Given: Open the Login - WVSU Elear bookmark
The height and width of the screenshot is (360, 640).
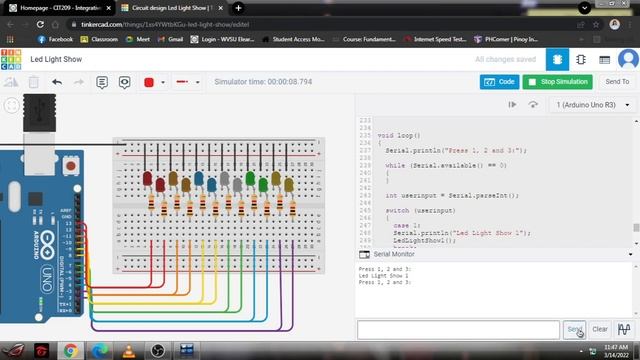Looking at the screenshot, I should [222, 40].
